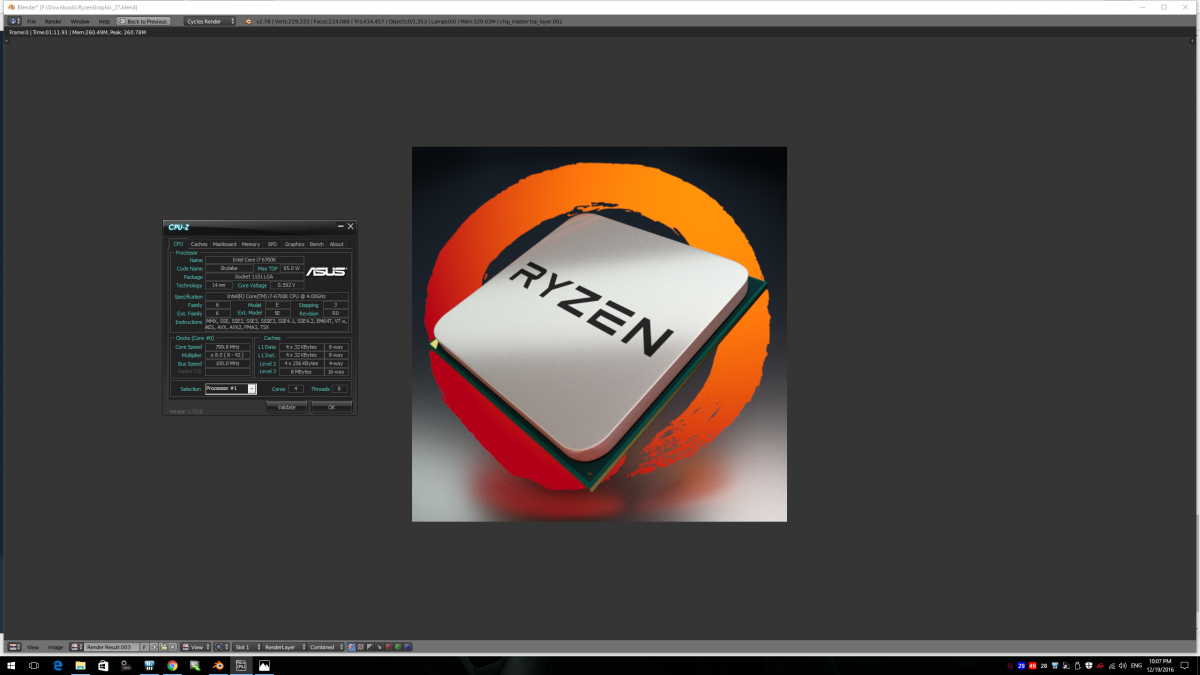Screen dimensions: 1200x675
Task: Launch Microsoft Edge from the taskbar
Action: pos(57,665)
